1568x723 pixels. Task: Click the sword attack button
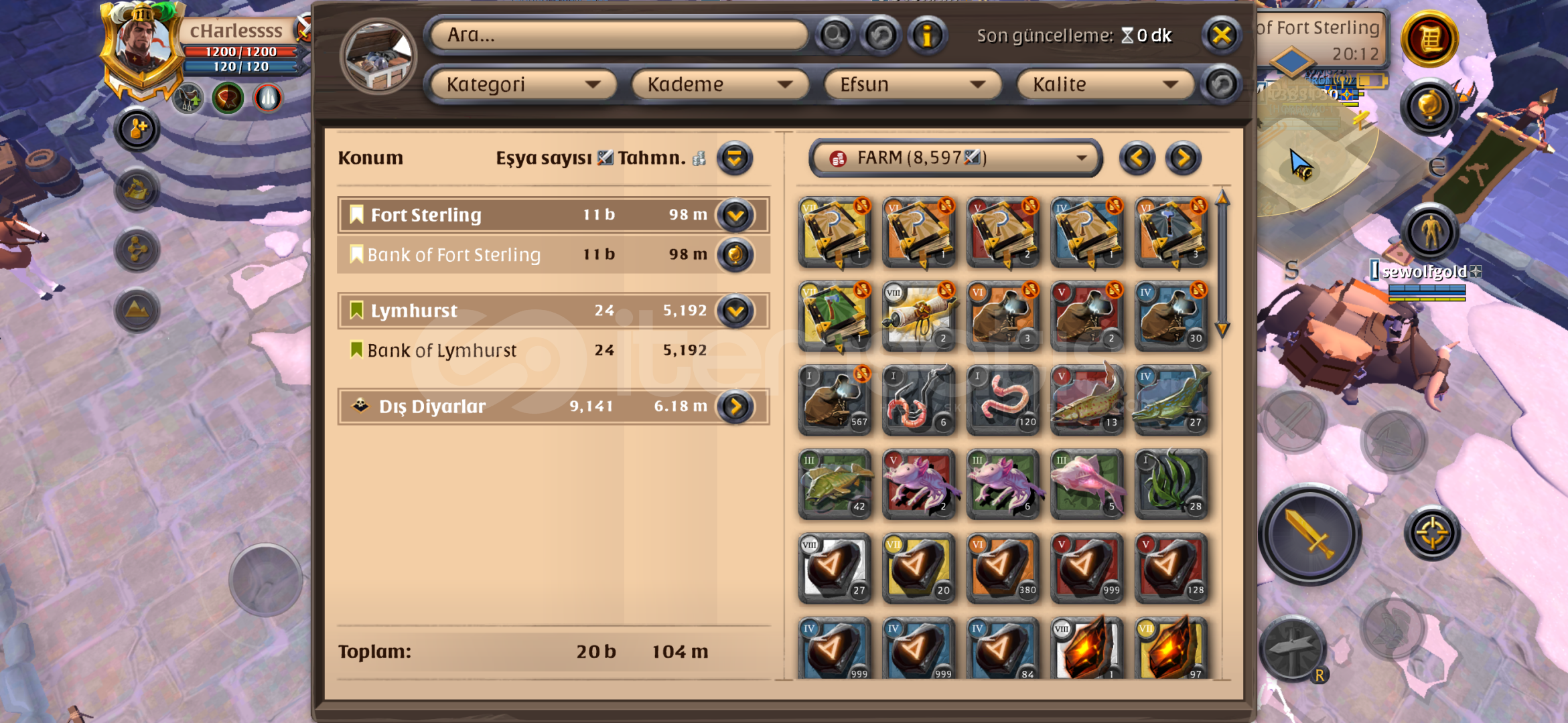[x=1309, y=534]
